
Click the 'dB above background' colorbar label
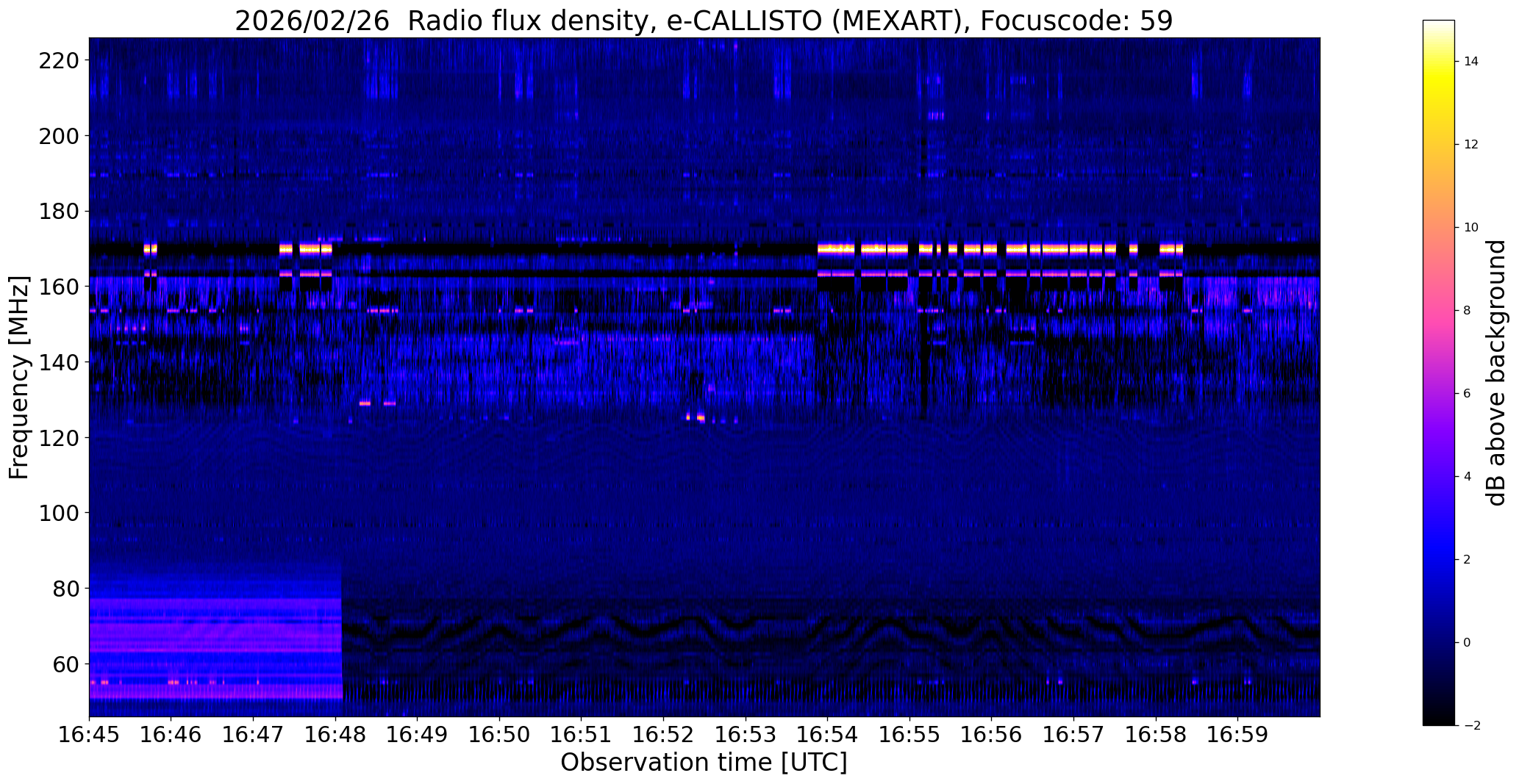click(x=1495, y=373)
